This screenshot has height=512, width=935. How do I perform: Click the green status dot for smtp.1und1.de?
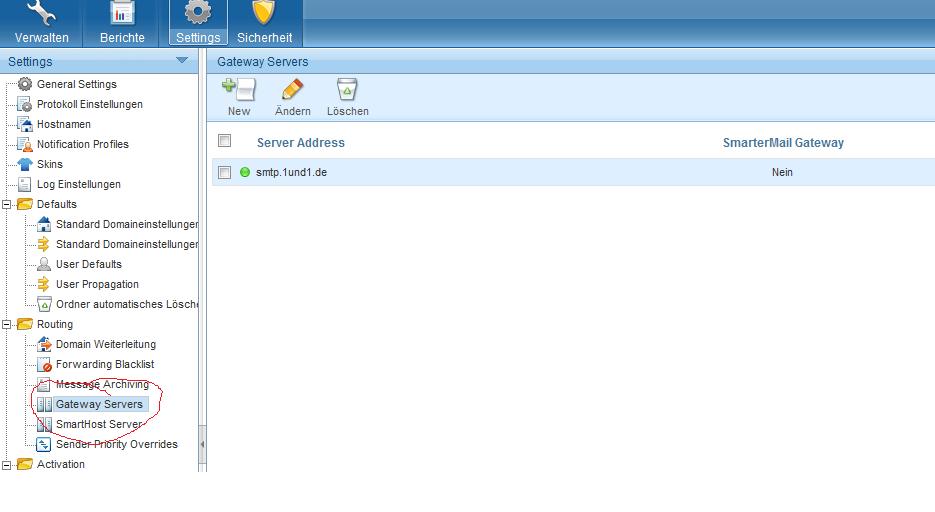point(244,172)
